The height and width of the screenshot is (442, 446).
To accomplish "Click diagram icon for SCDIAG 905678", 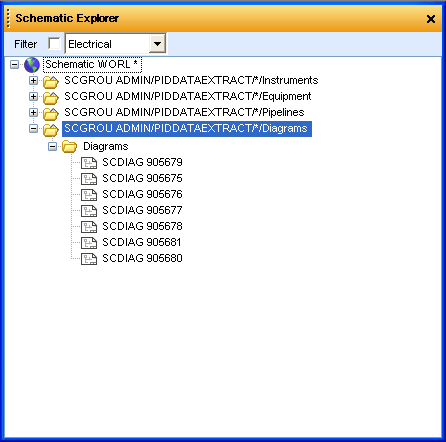I will [89, 227].
